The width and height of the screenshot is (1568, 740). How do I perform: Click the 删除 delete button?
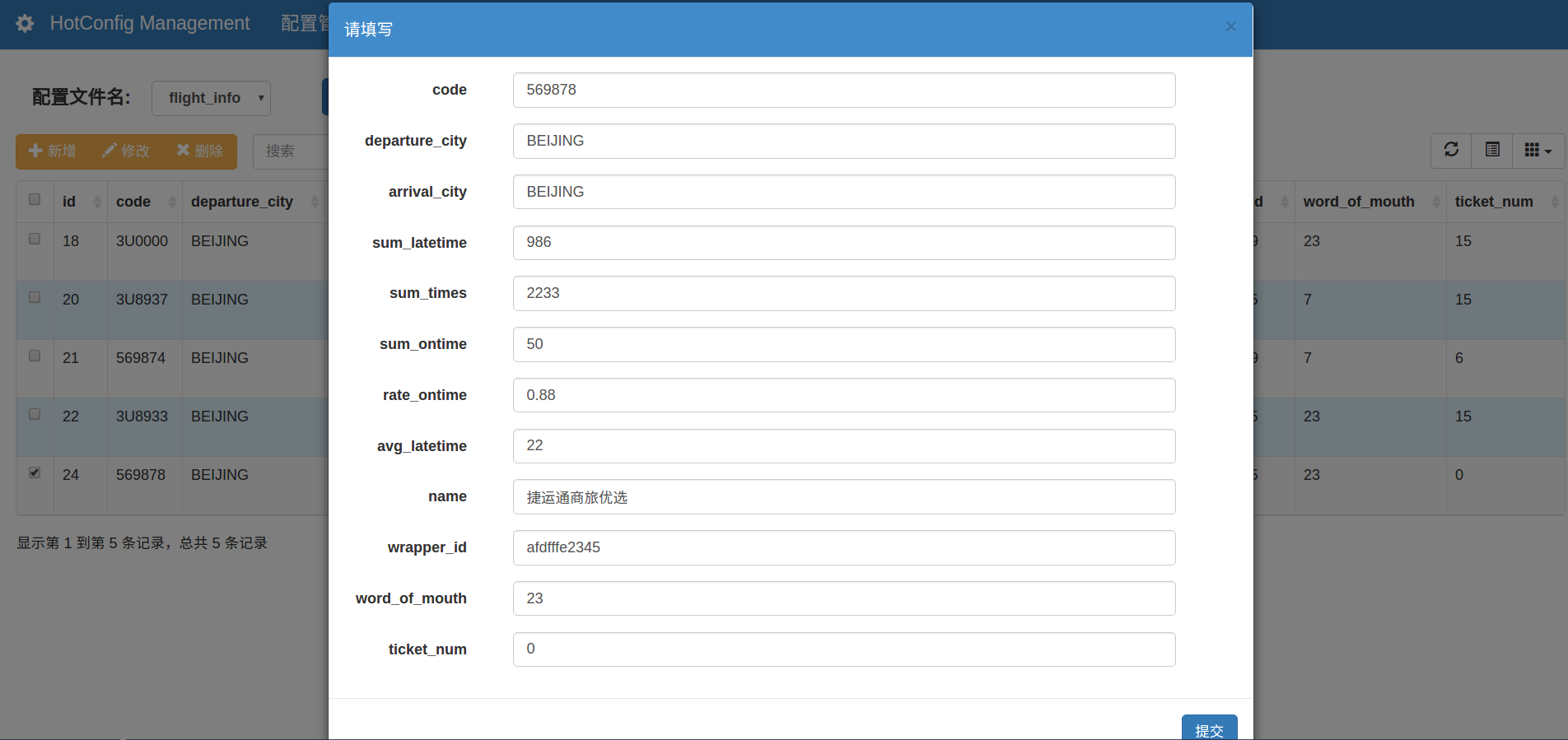[x=200, y=151]
